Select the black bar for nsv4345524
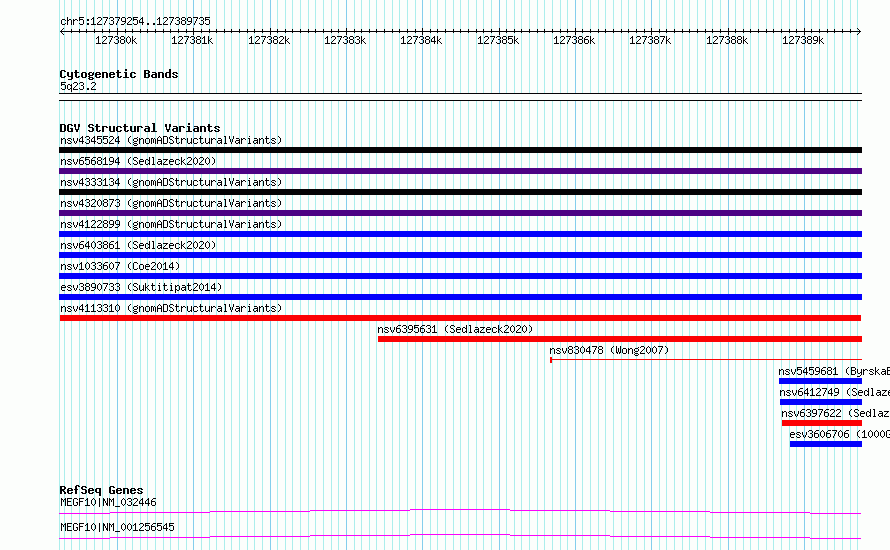The image size is (890, 550). click(x=460, y=150)
